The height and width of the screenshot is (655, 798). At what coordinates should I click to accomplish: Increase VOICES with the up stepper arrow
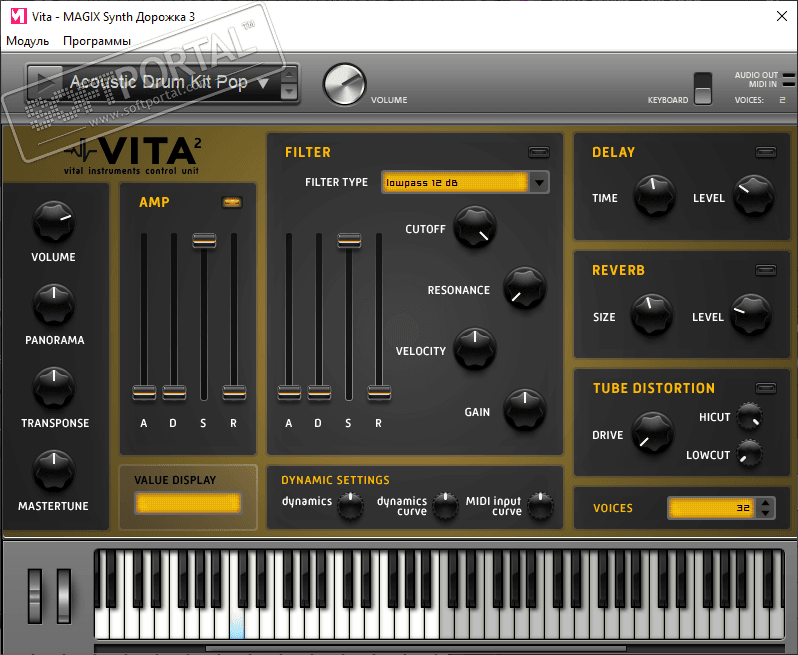coord(765,503)
